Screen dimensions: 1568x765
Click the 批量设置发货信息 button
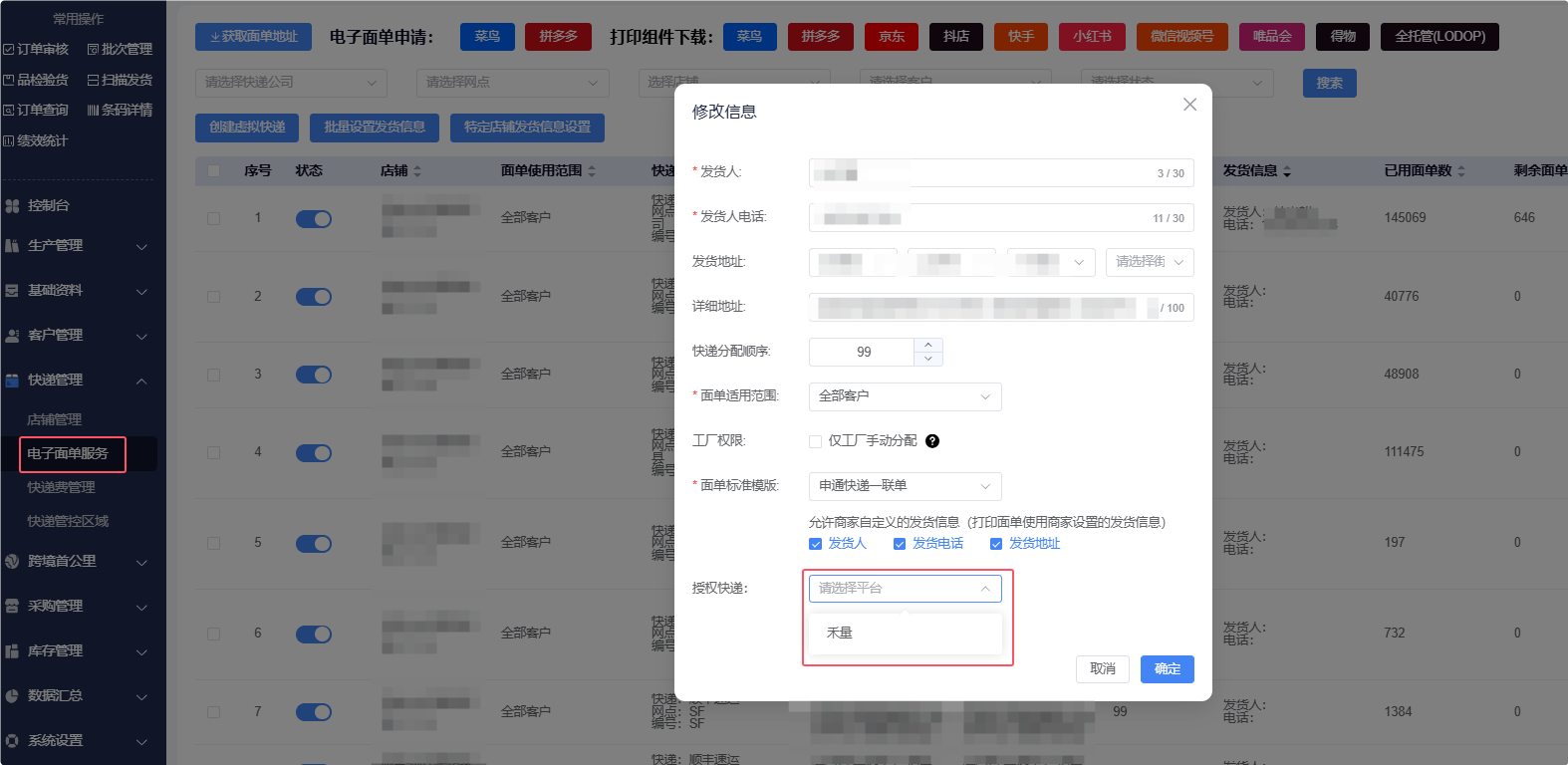click(375, 127)
